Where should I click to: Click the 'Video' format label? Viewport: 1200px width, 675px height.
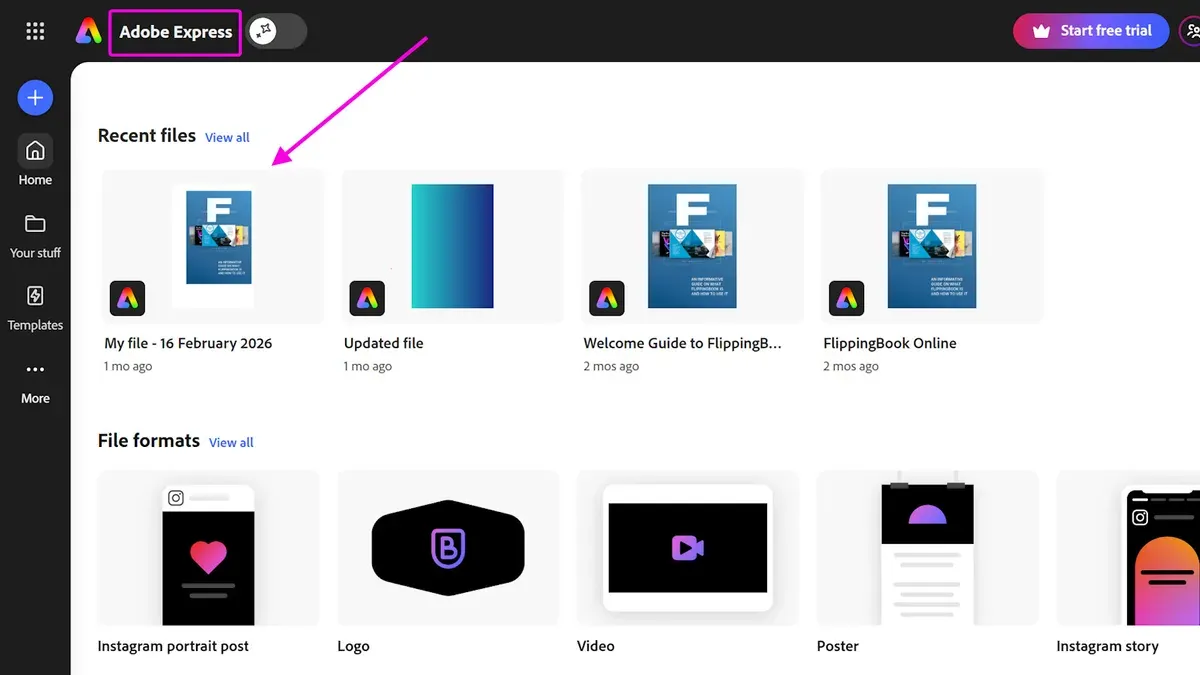pos(596,646)
